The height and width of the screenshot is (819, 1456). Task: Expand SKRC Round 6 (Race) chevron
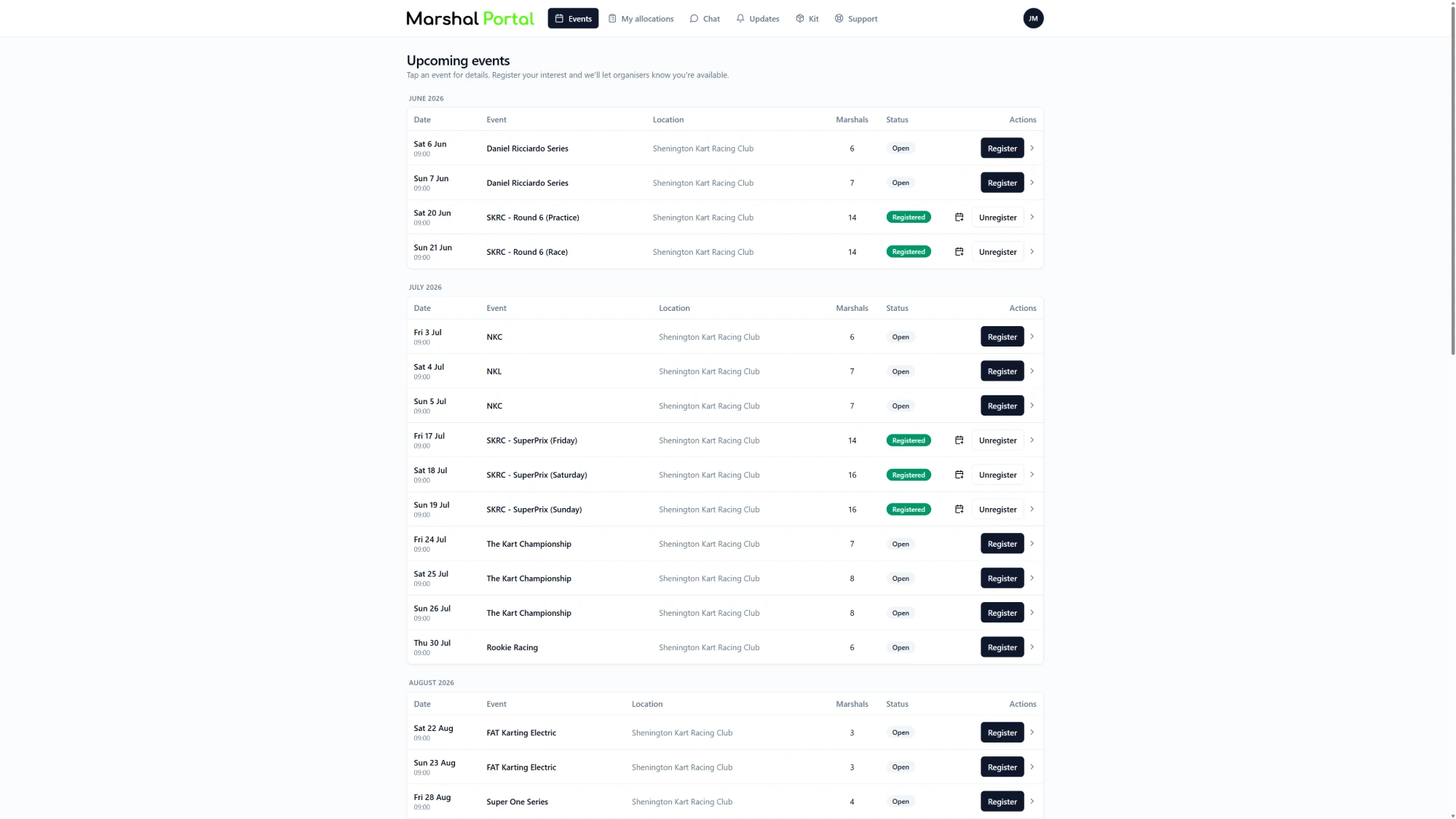point(1032,252)
